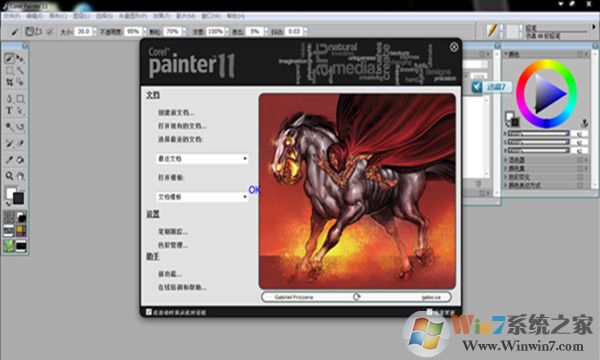Screen dimensions: 600x360
Task: Close the Painter 11 welcome dialog
Action: 454,47
